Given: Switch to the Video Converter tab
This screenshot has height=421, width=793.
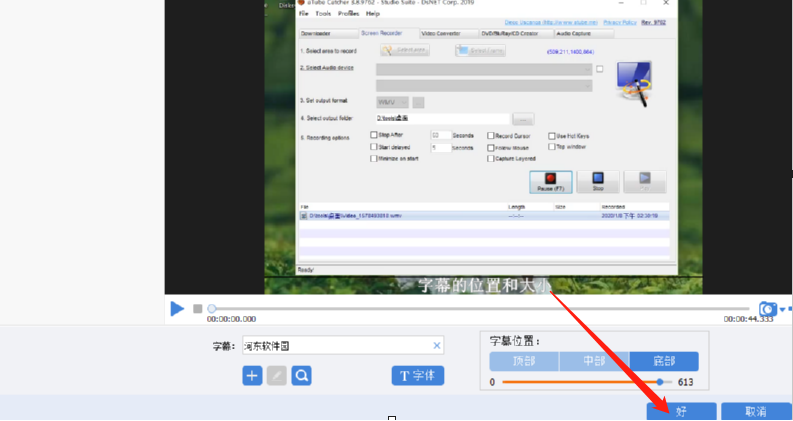Looking at the screenshot, I should [449, 33].
